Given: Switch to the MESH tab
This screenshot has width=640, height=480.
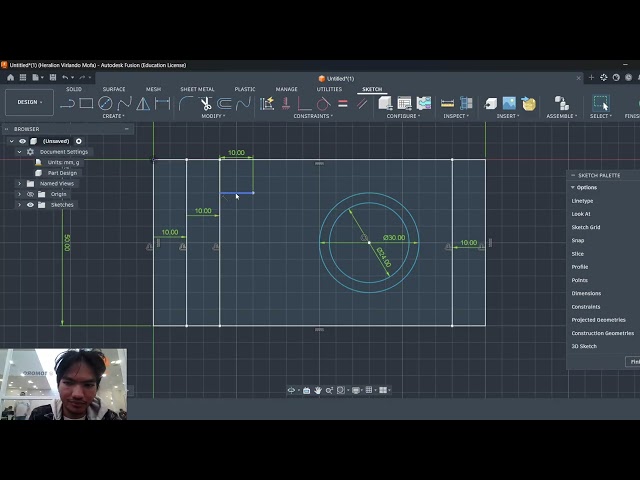Looking at the screenshot, I should (153, 89).
